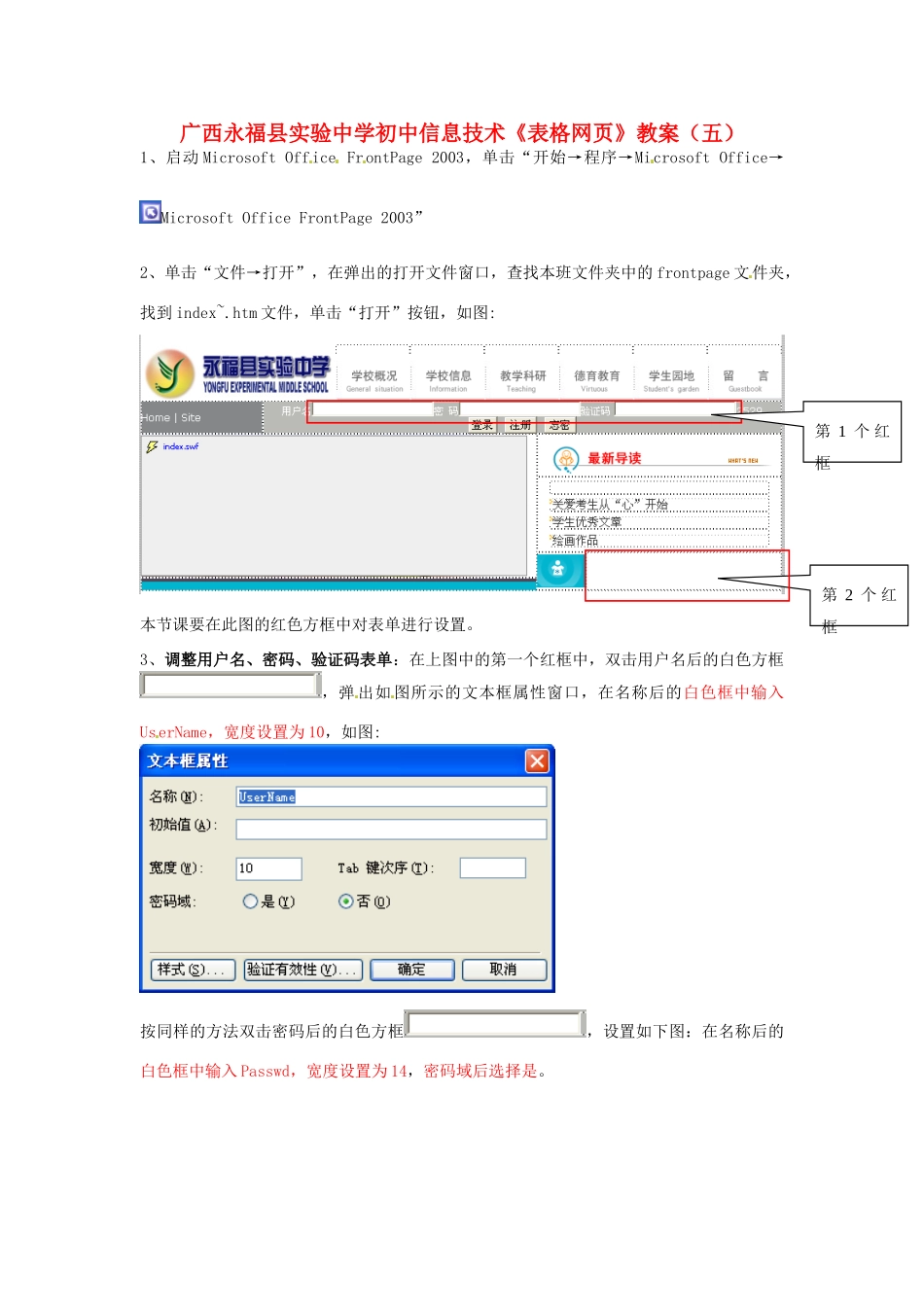Open 教学科研 navigation tab

click(x=522, y=380)
